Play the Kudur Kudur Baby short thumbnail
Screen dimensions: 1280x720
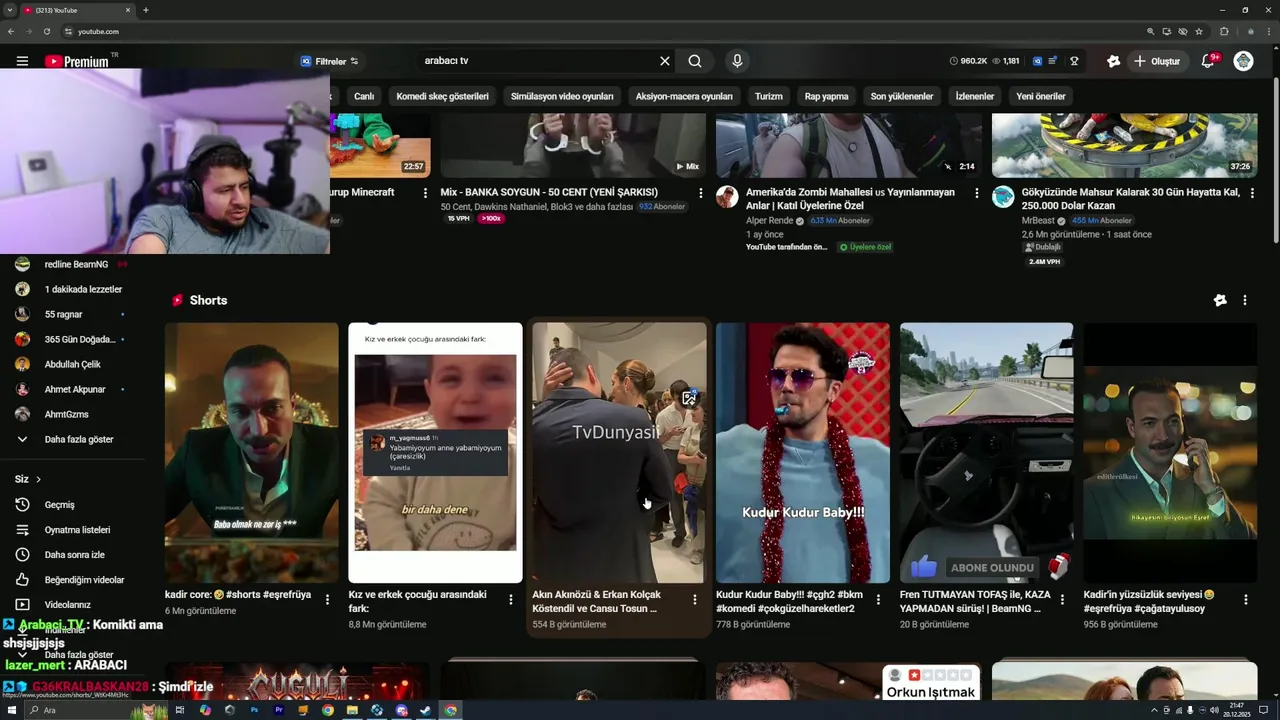pos(802,452)
